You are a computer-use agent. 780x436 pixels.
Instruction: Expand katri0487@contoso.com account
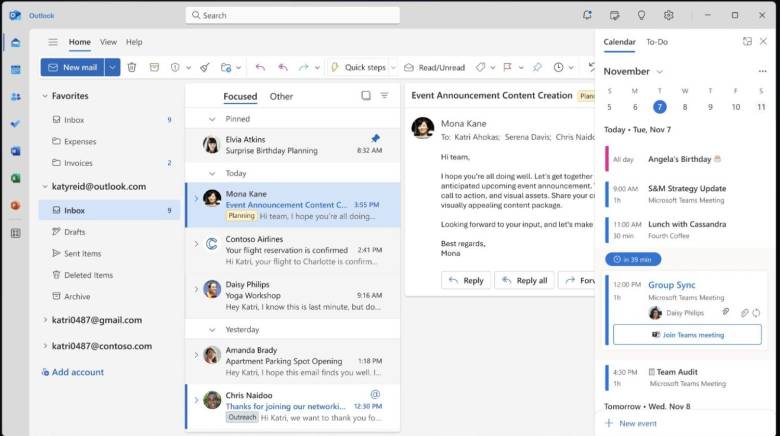(x=45, y=346)
